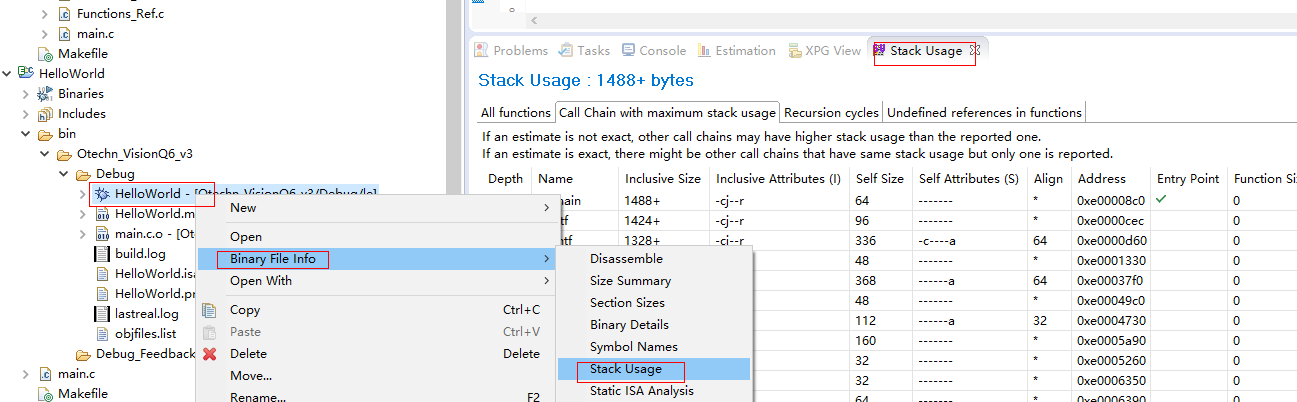Collapse the bin folder

tap(25, 133)
